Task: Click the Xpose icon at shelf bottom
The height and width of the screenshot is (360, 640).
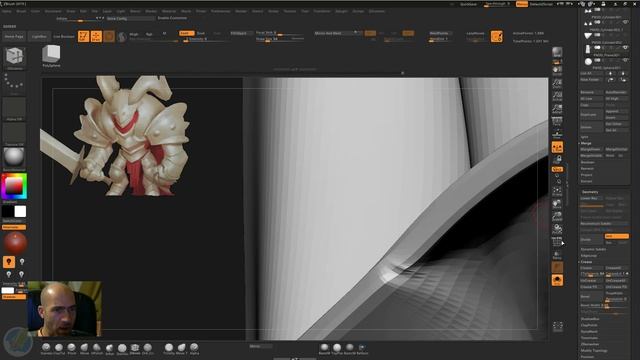Action: 557,326
